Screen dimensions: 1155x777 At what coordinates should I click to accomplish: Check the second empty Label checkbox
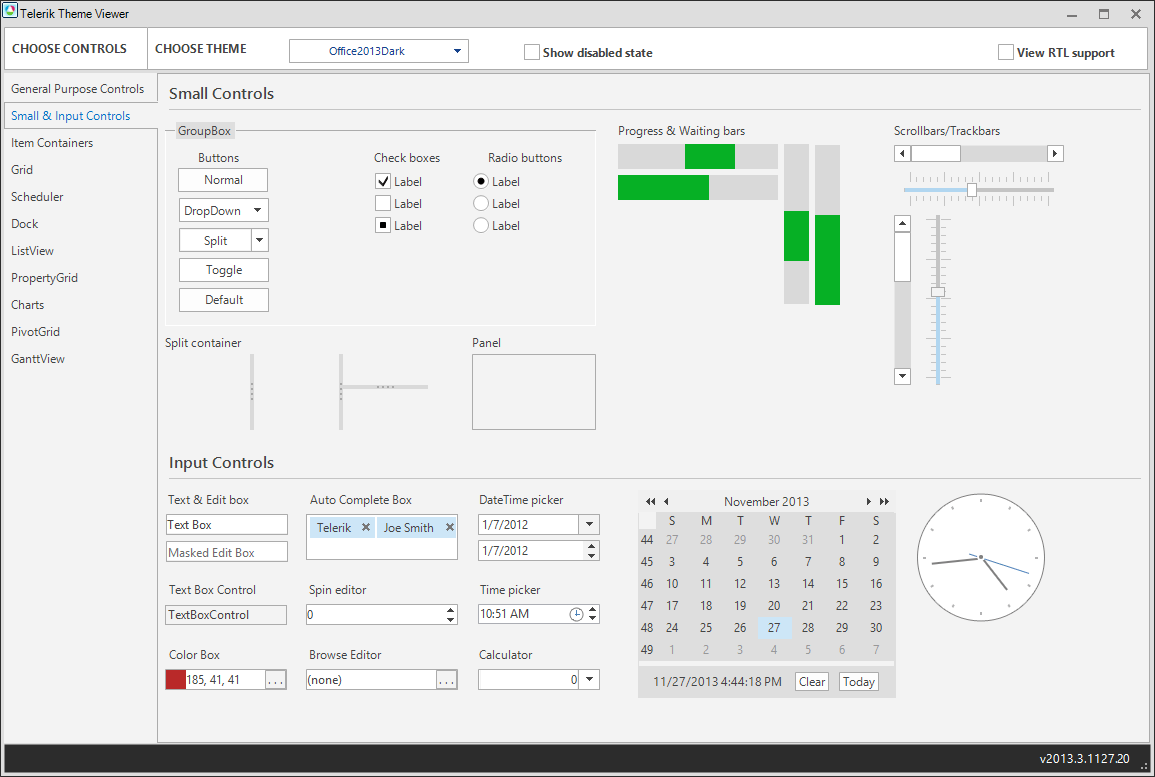383,203
